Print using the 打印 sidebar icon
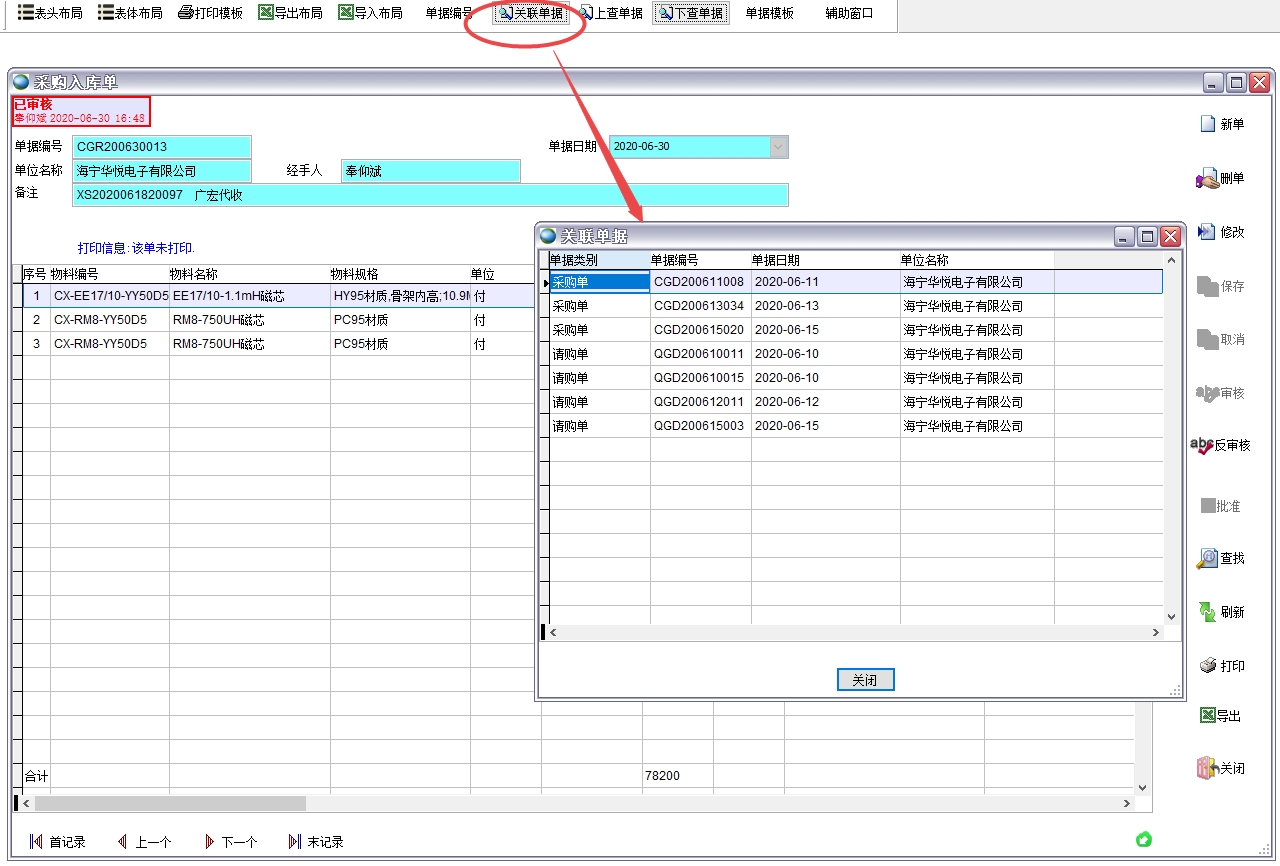 coord(1207,666)
